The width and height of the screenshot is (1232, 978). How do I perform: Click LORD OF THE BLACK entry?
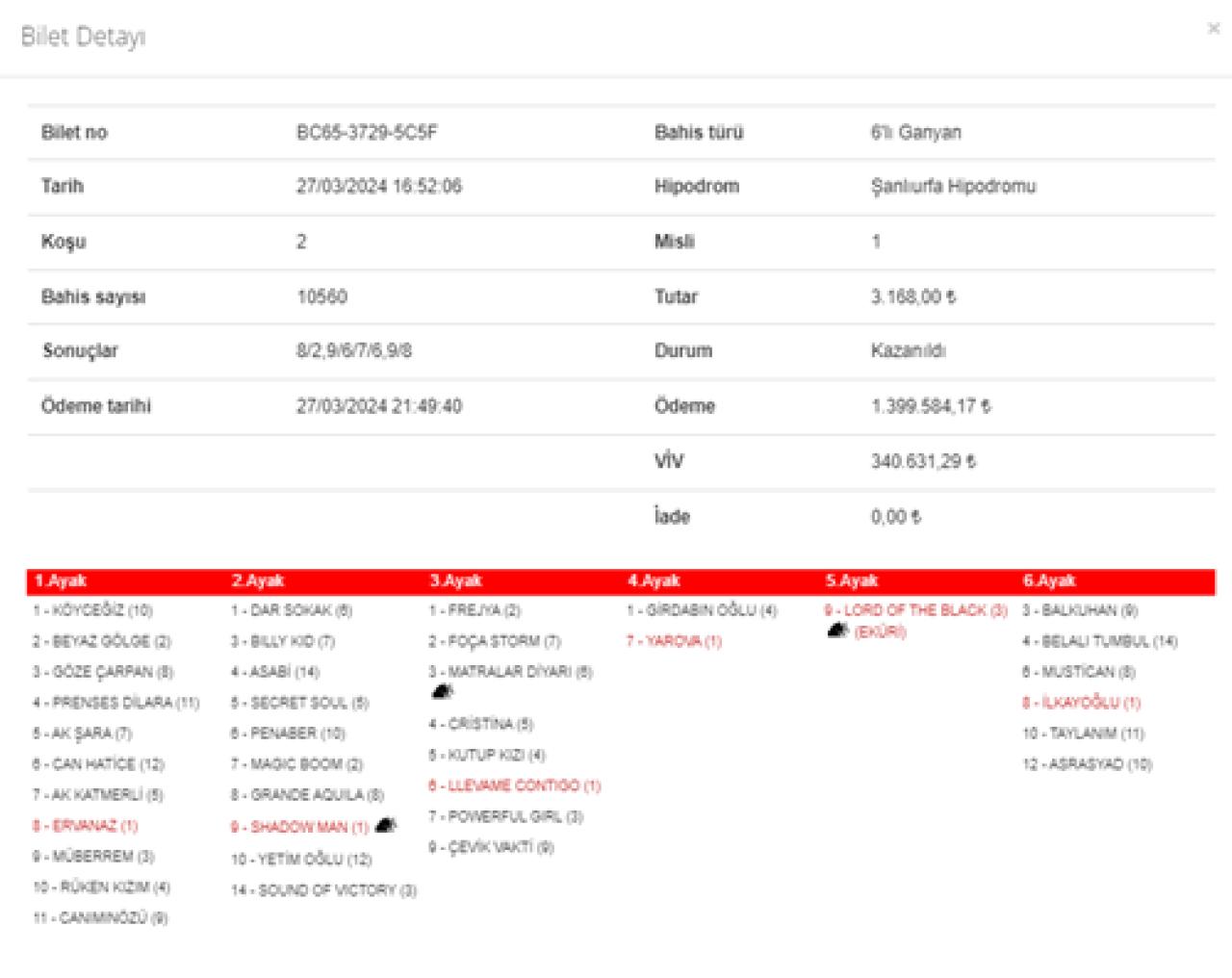tap(914, 610)
